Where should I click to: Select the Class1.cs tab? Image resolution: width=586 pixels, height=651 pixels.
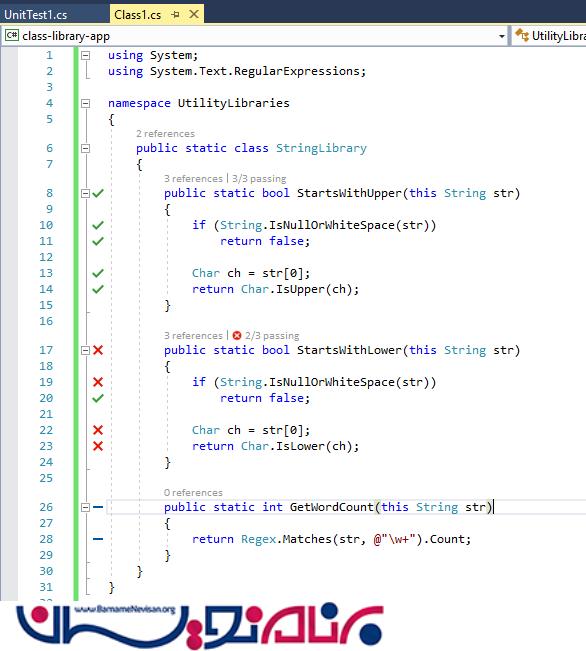click(138, 15)
